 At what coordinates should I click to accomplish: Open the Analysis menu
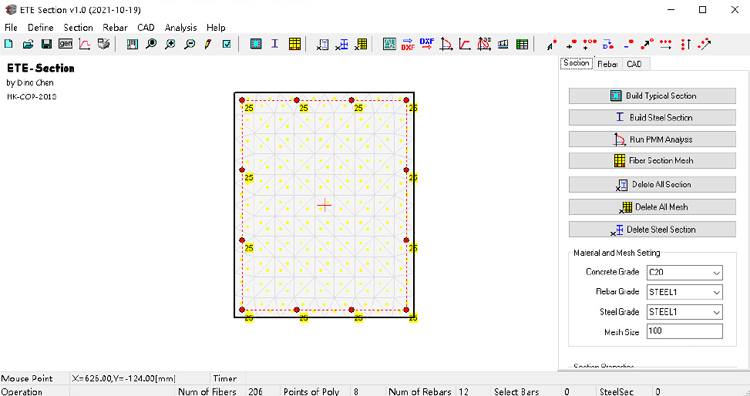click(181, 28)
